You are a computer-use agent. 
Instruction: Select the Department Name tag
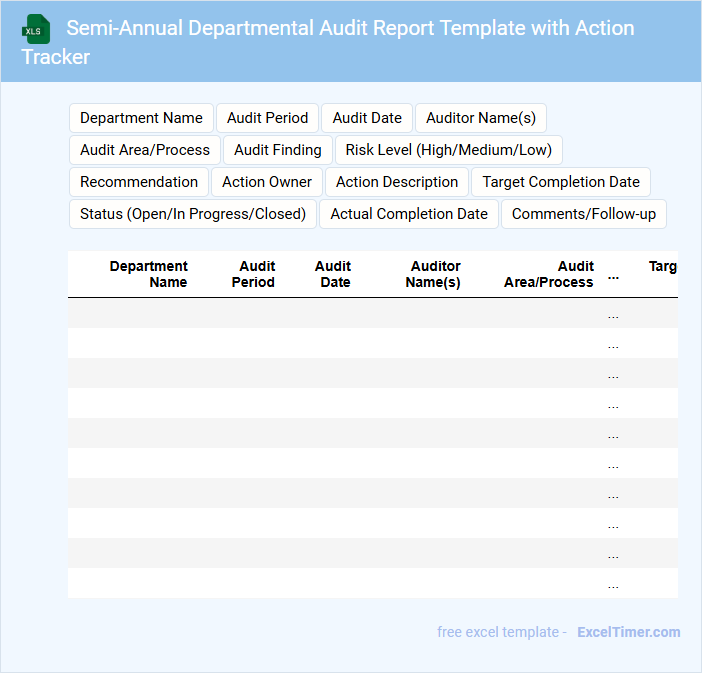(141, 118)
